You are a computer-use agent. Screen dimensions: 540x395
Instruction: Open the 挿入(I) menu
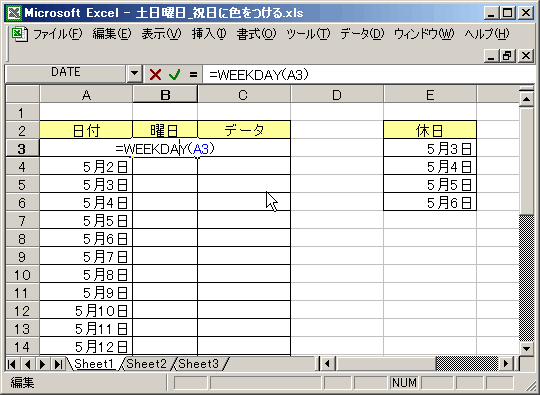click(209, 34)
